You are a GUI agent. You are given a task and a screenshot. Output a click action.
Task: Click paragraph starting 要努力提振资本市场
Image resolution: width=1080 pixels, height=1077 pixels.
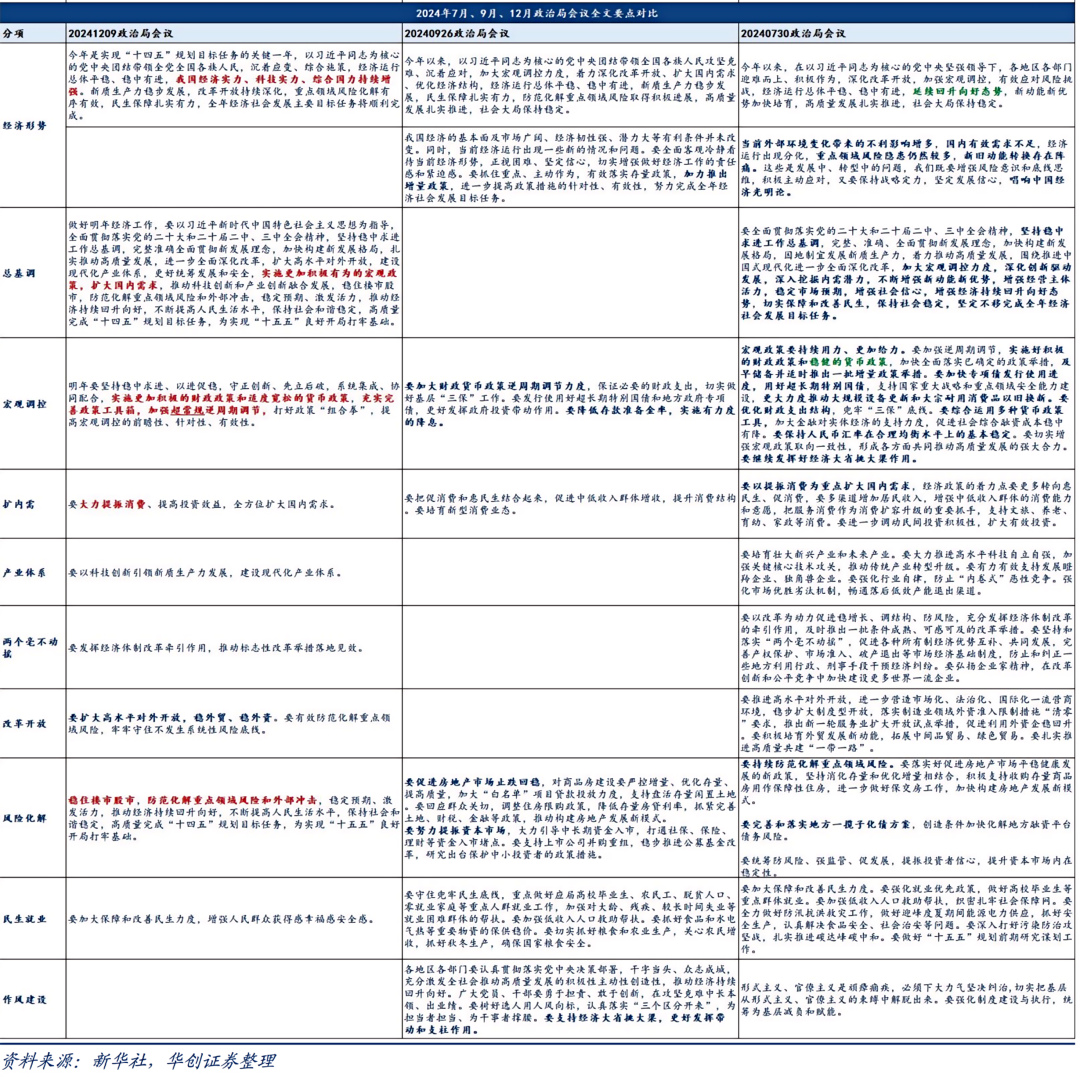pos(570,842)
